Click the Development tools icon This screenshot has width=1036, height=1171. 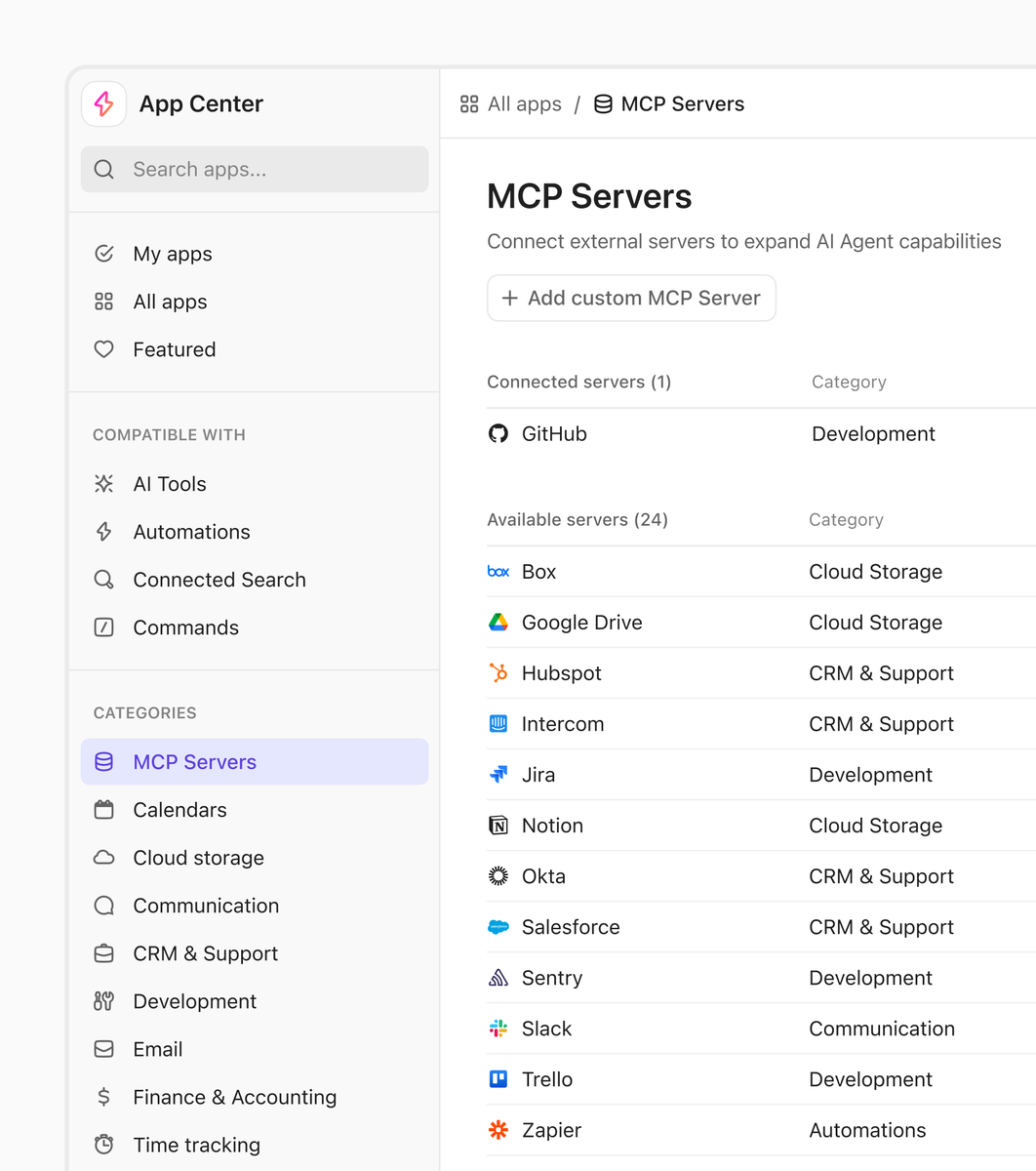click(104, 1001)
